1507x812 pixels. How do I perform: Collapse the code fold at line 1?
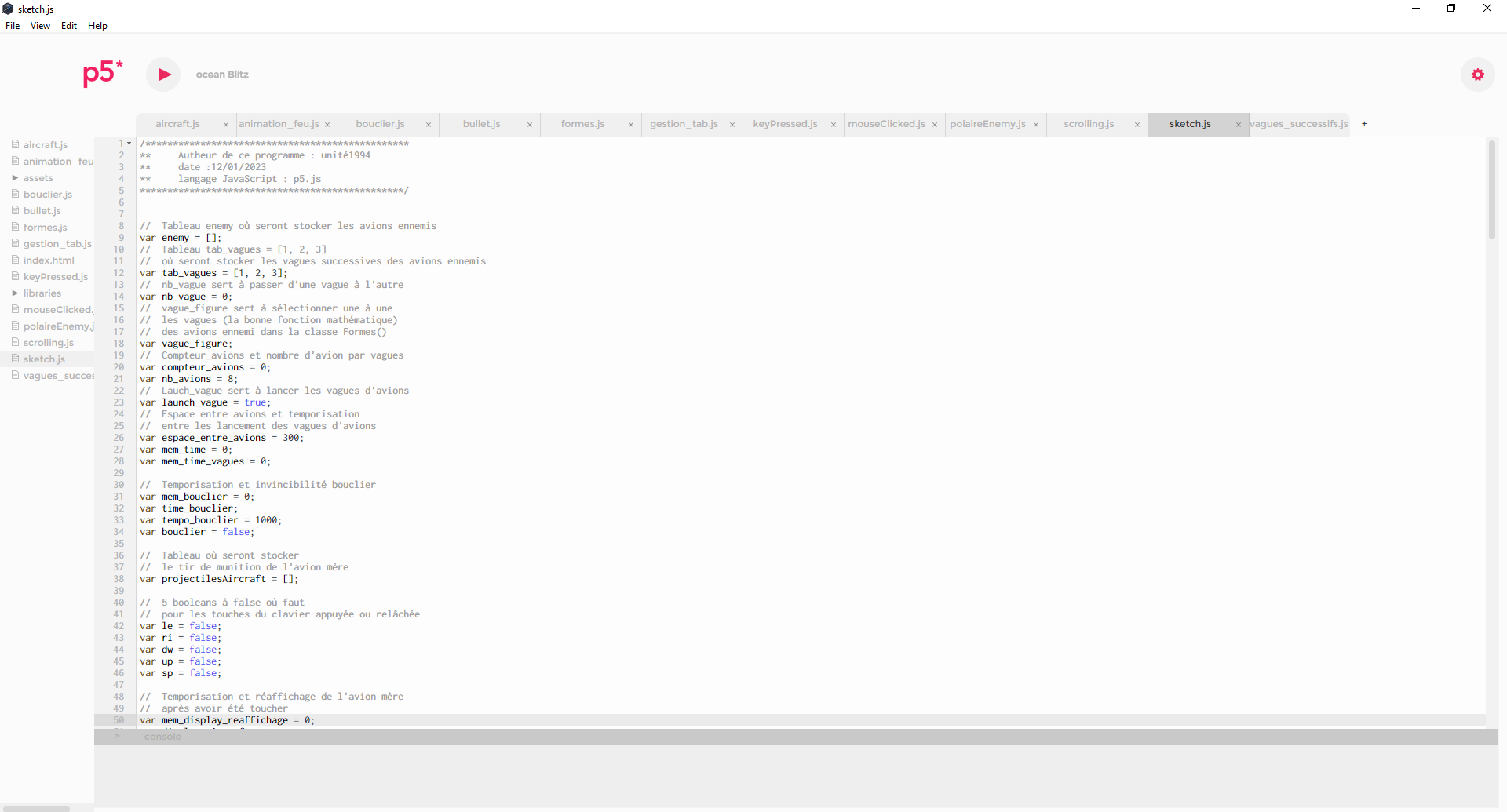pyautogui.click(x=130, y=144)
